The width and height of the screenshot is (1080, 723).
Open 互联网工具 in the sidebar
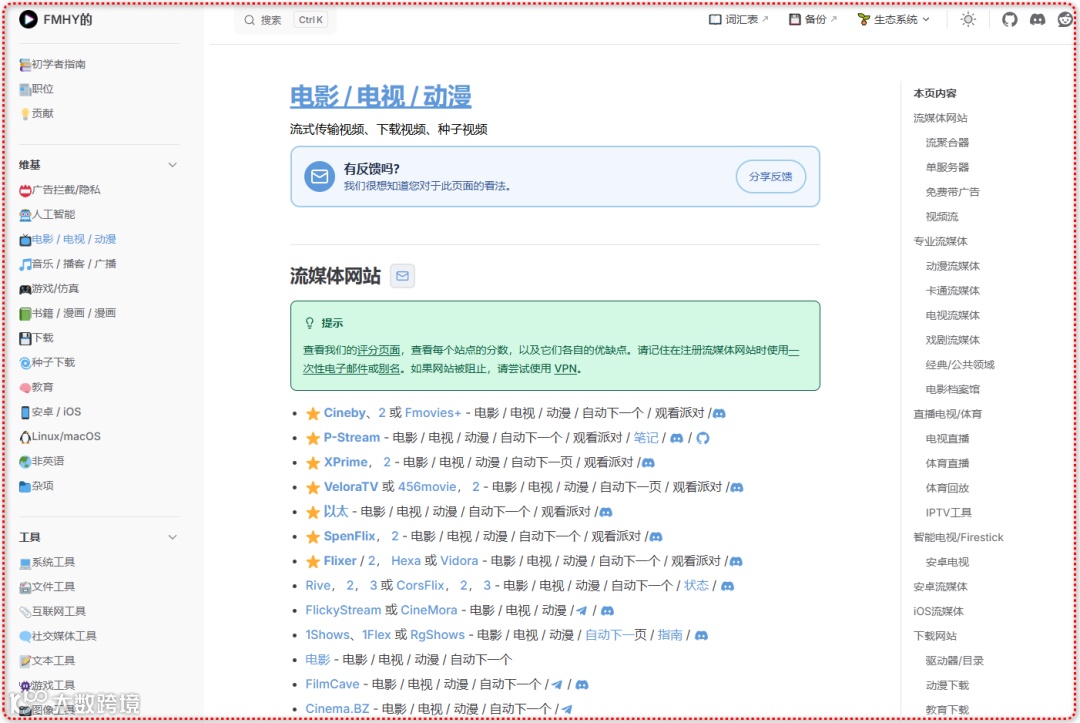pos(53,611)
